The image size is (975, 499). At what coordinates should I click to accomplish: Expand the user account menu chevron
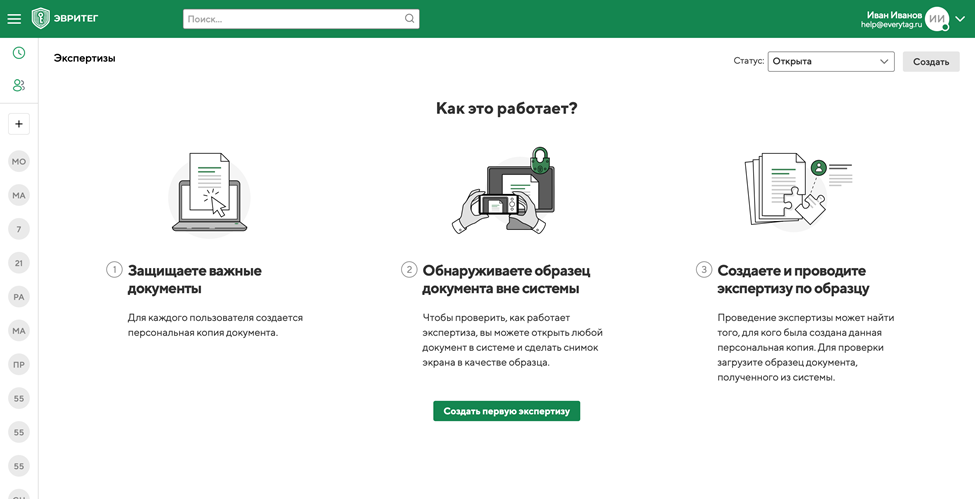(960, 19)
